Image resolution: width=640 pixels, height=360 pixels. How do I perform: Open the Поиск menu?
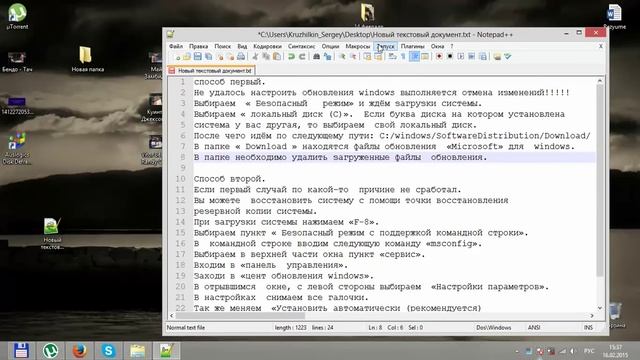pyautogui.click(x=222, y=46)
